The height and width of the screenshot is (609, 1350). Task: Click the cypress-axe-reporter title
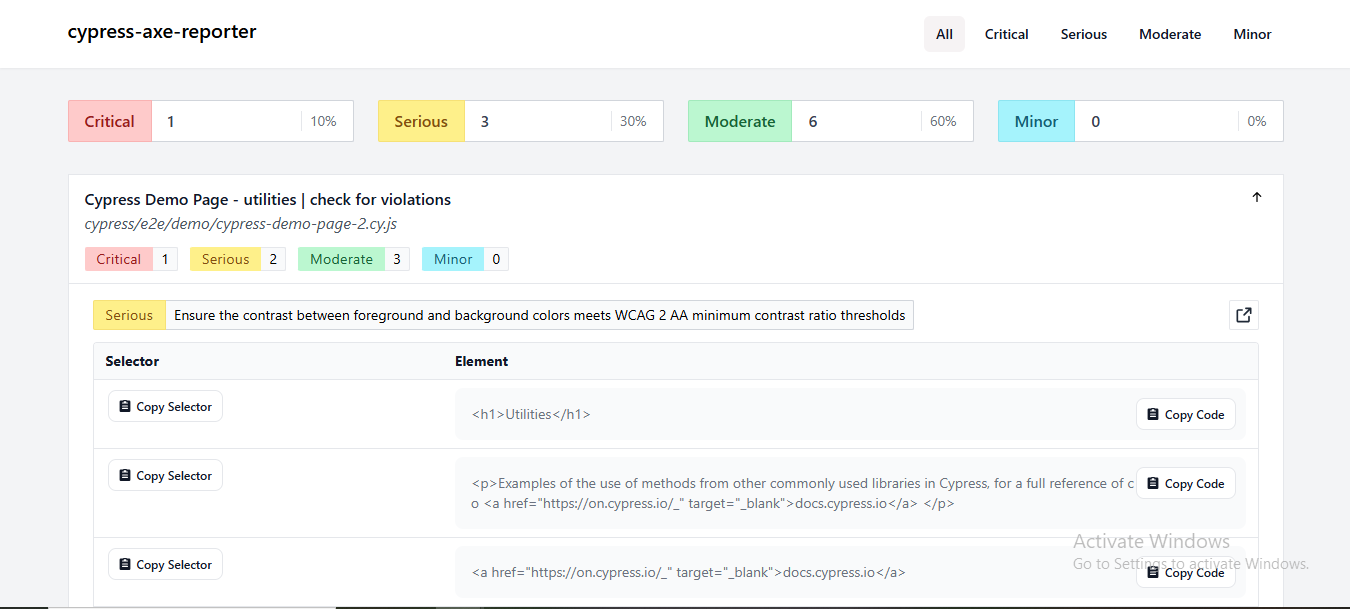point(162,32)
